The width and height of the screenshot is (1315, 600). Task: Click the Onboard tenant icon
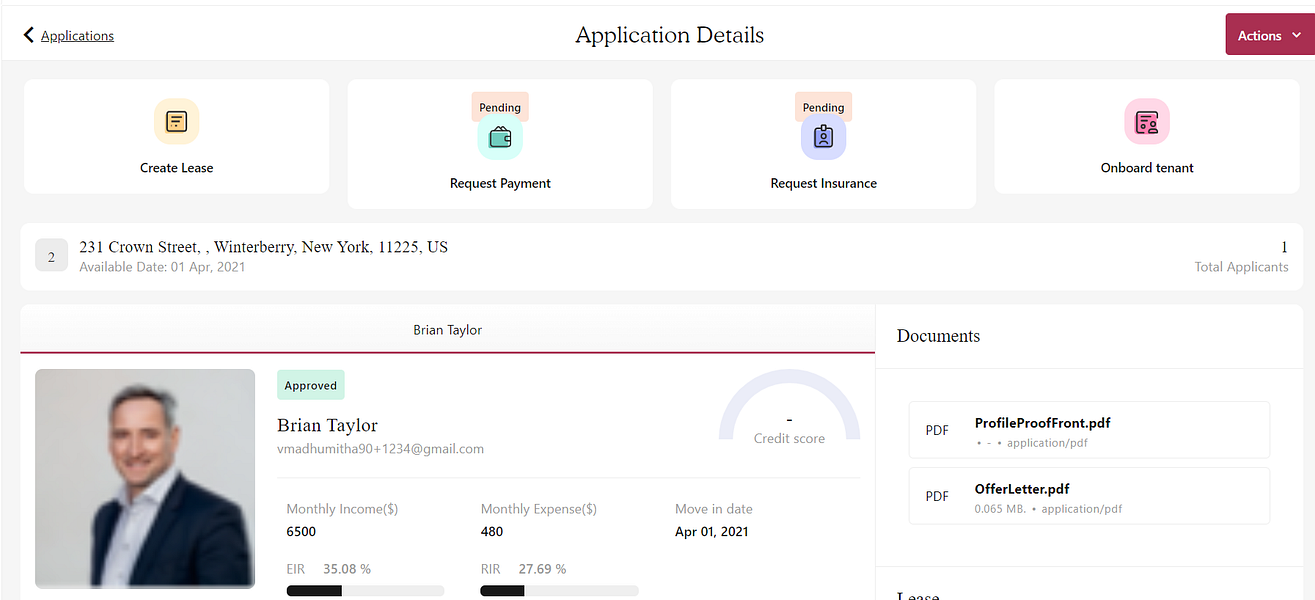1147,122
